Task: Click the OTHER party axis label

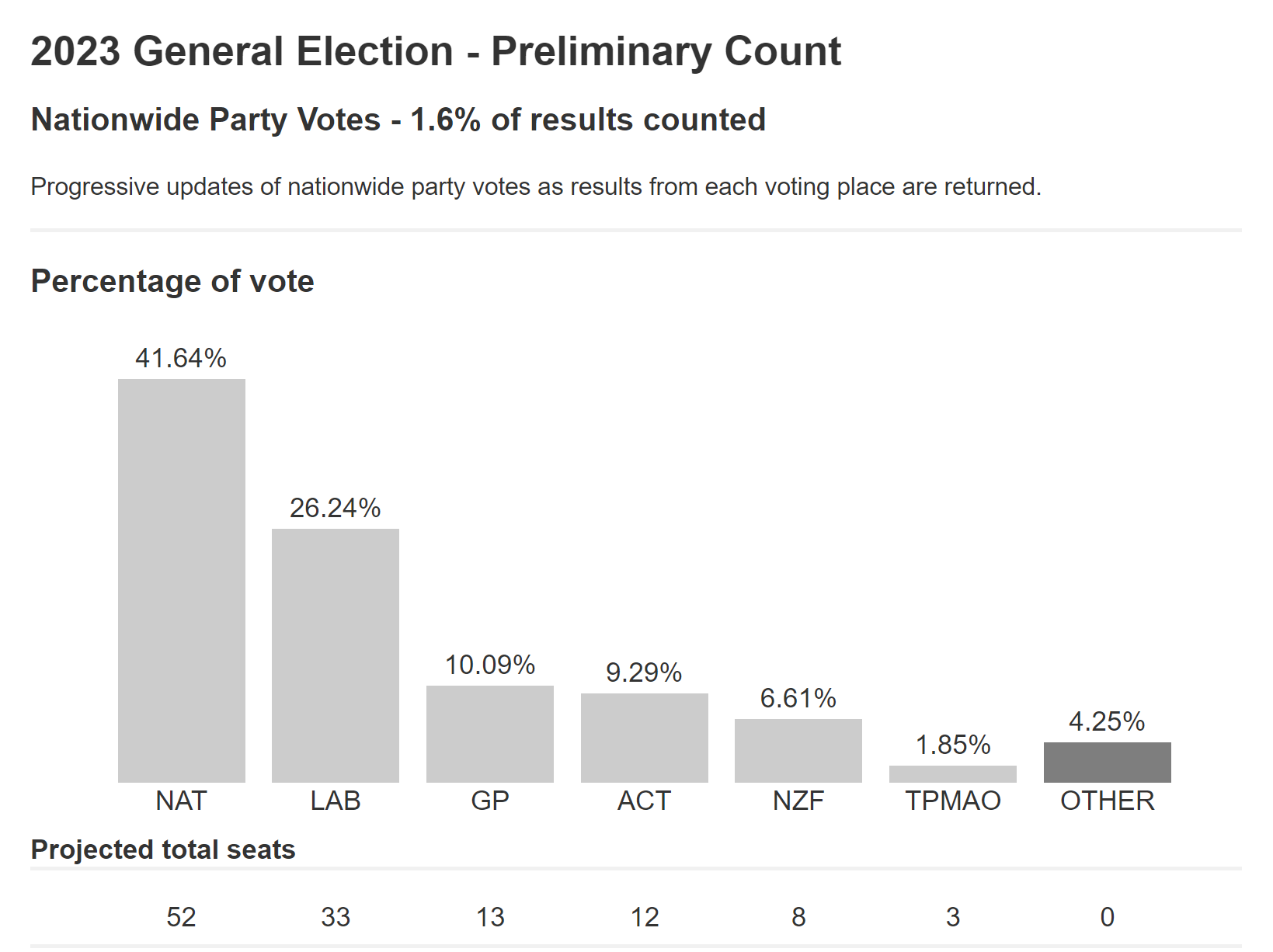Action: pos(1107,801)
